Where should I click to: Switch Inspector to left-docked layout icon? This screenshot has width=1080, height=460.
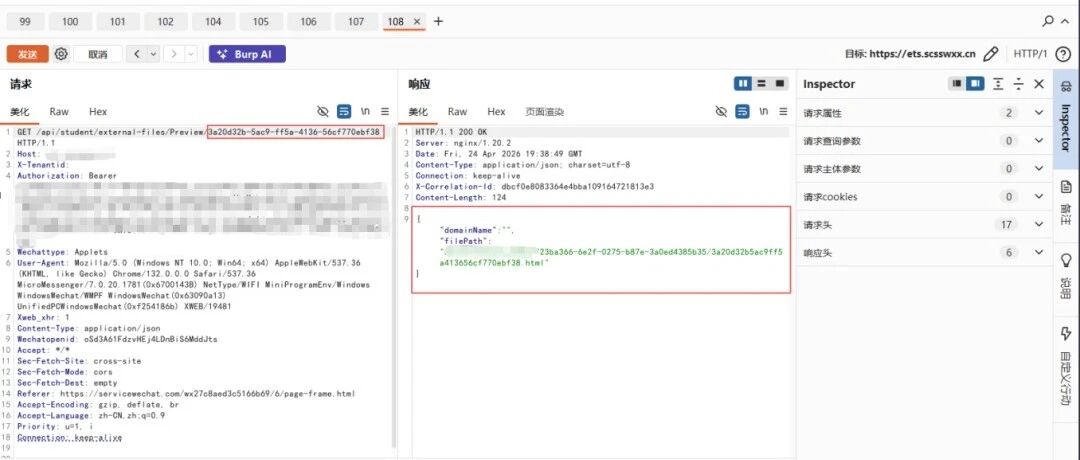pos(956,83)
